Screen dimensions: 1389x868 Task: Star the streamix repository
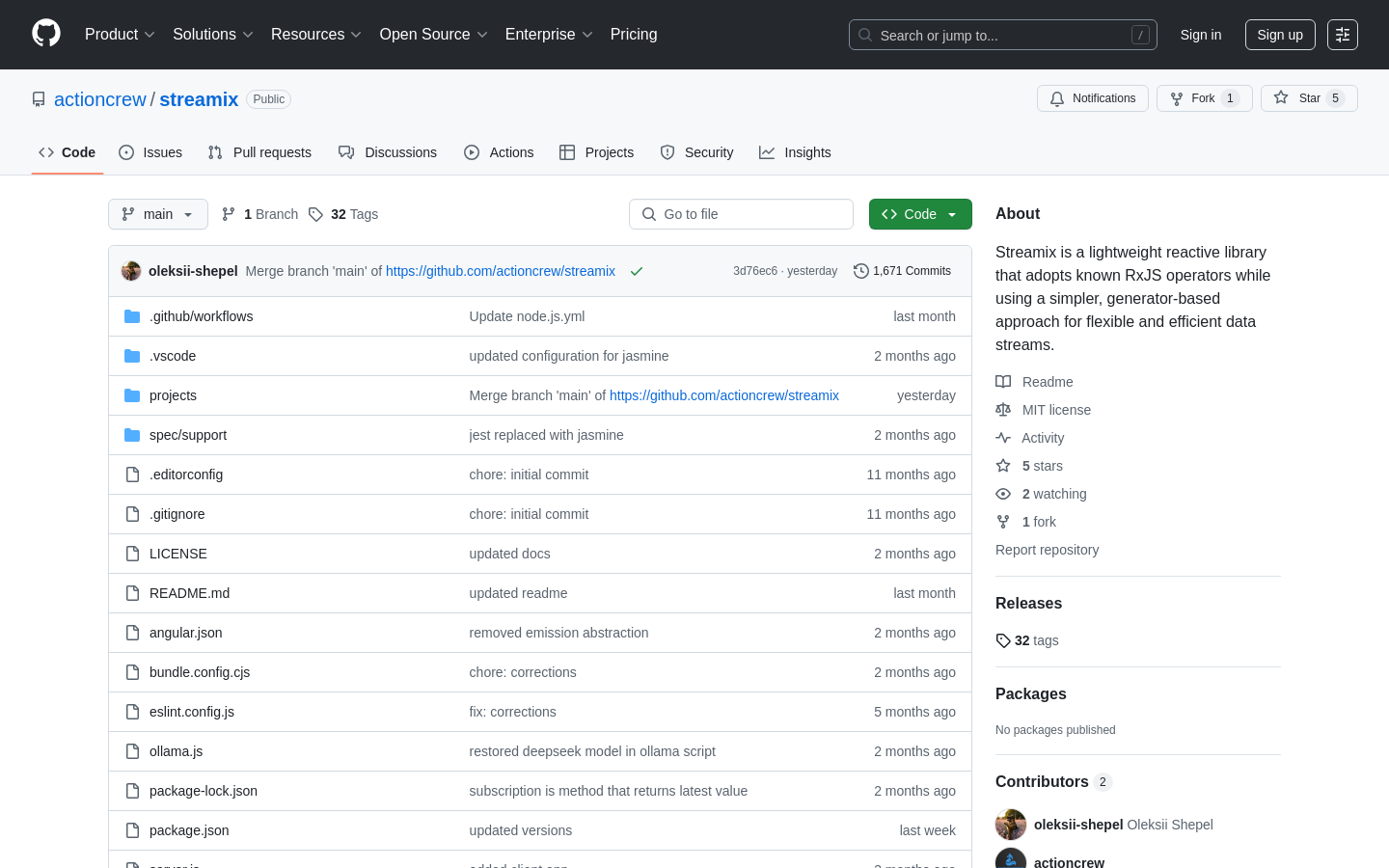coord(1309,98)
